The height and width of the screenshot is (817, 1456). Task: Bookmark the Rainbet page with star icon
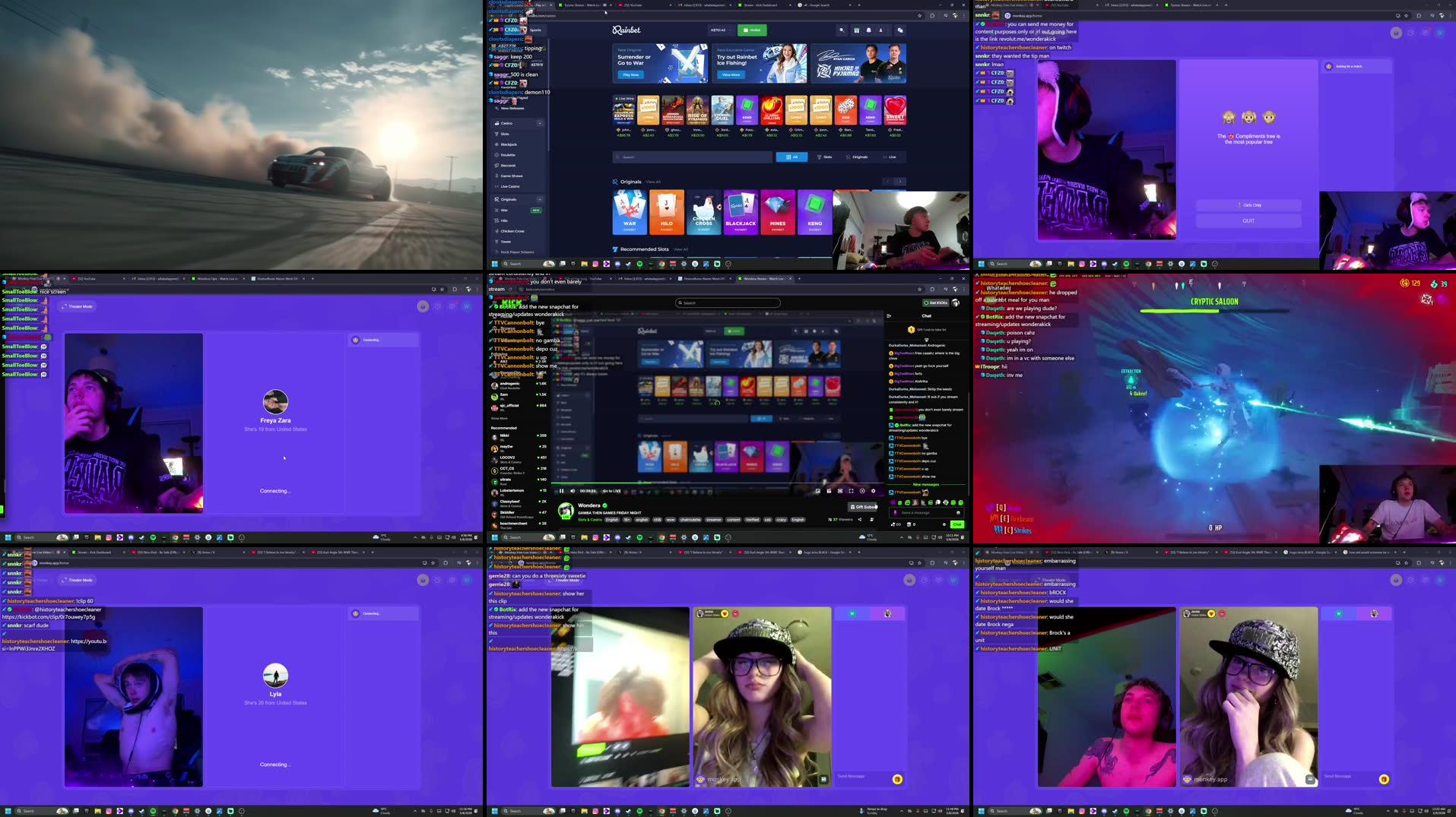tap(919, 15)
